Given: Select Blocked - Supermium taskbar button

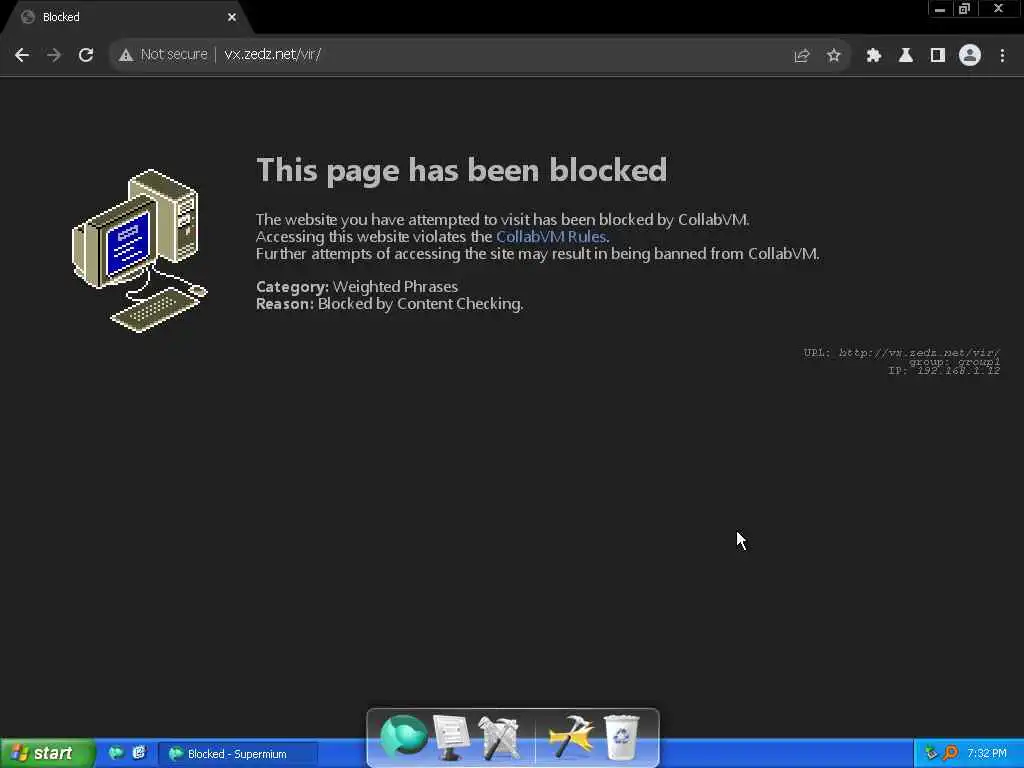Looking at the screenshot, I should click(238, 754).
